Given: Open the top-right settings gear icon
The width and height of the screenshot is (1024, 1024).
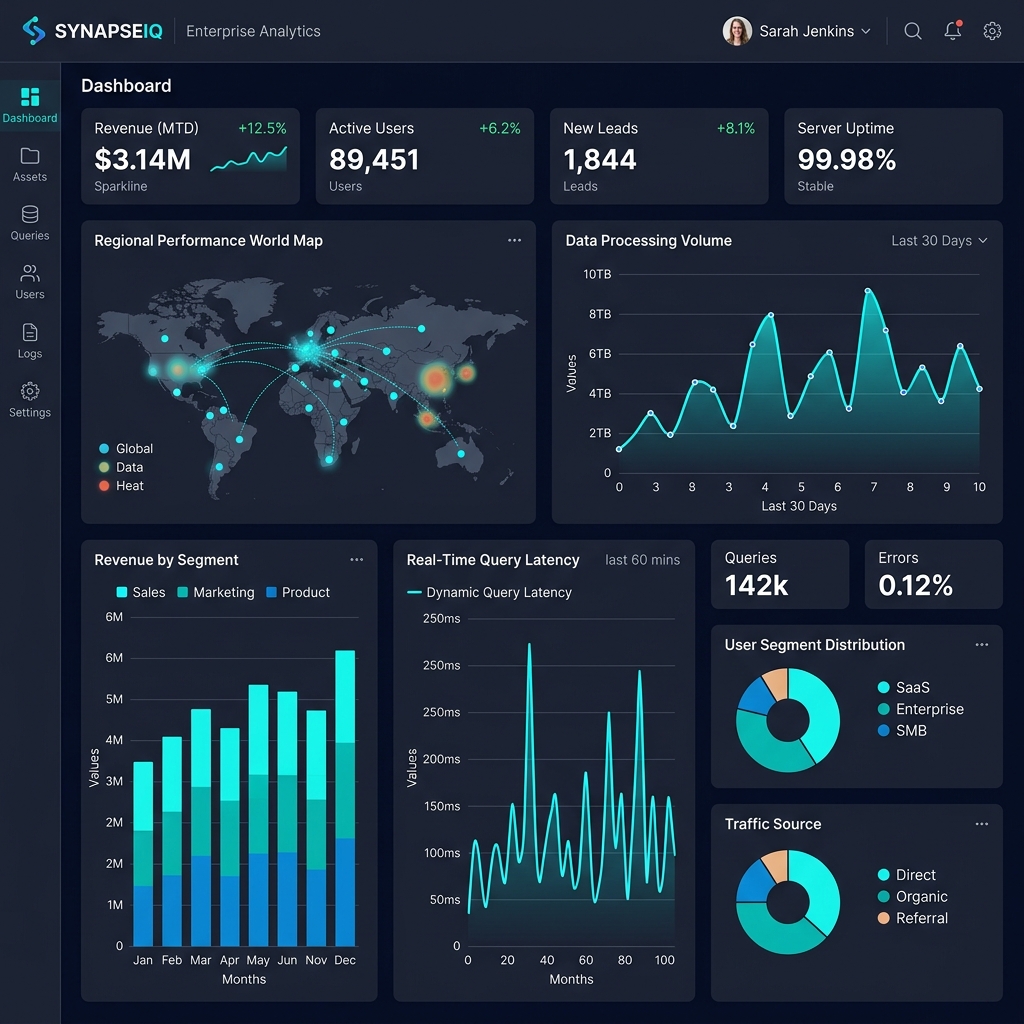Looking at the screenshot, I should pyautogui.click(x=992, y=31).
